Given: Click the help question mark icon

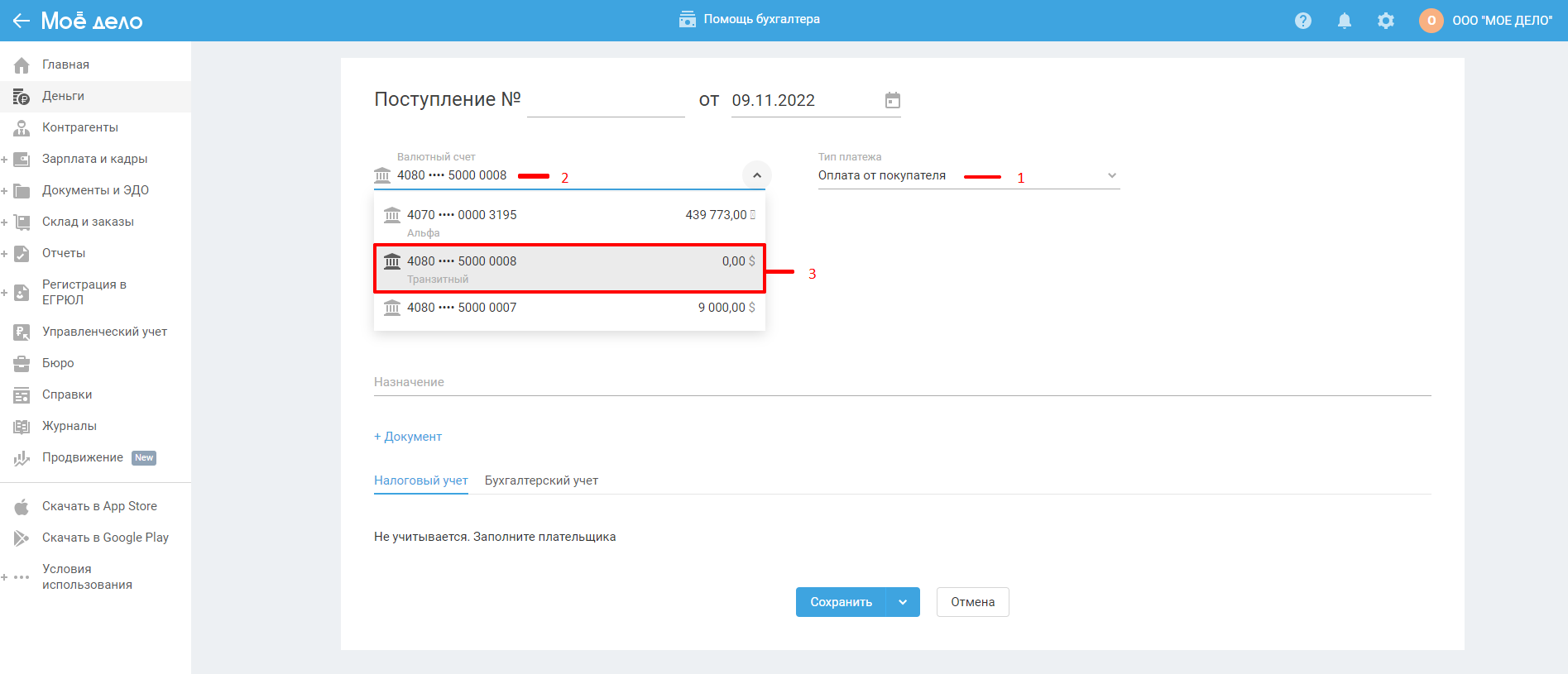Looking at the screenshot, I should (1302, 21).
